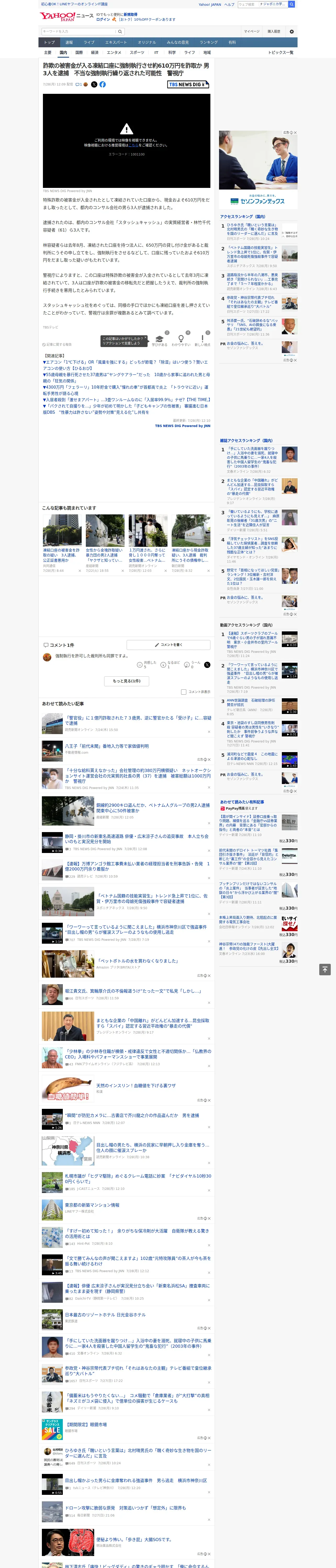Open the みんなの意見 tab
This screenshot has width=336, height=1568.
pos(177,43)
